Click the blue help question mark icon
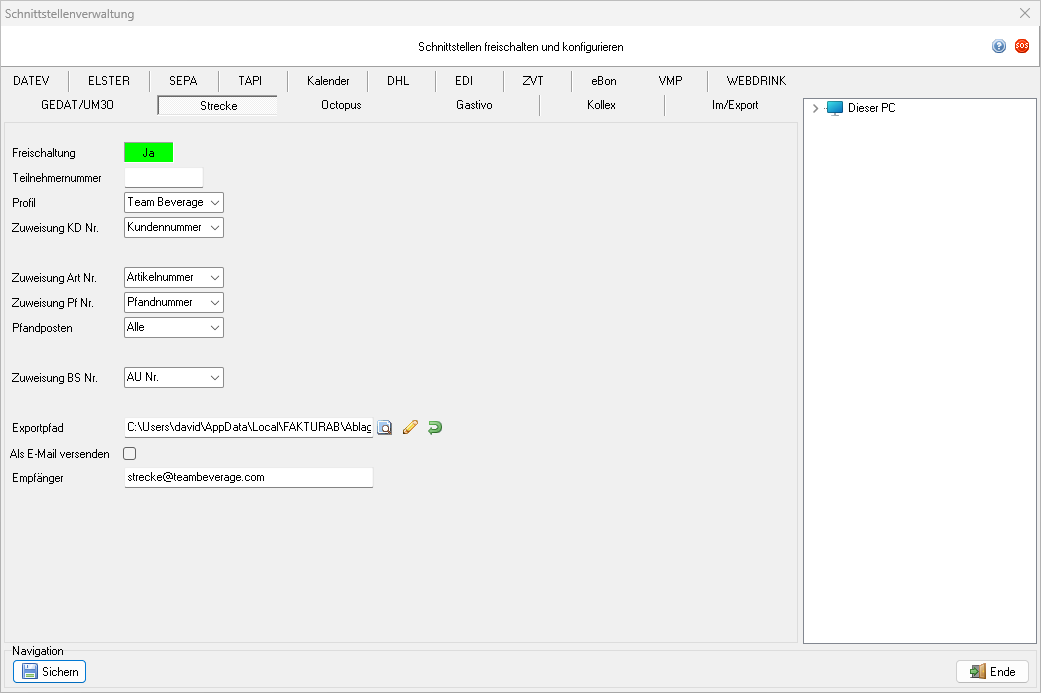 [x=998, y=46]
